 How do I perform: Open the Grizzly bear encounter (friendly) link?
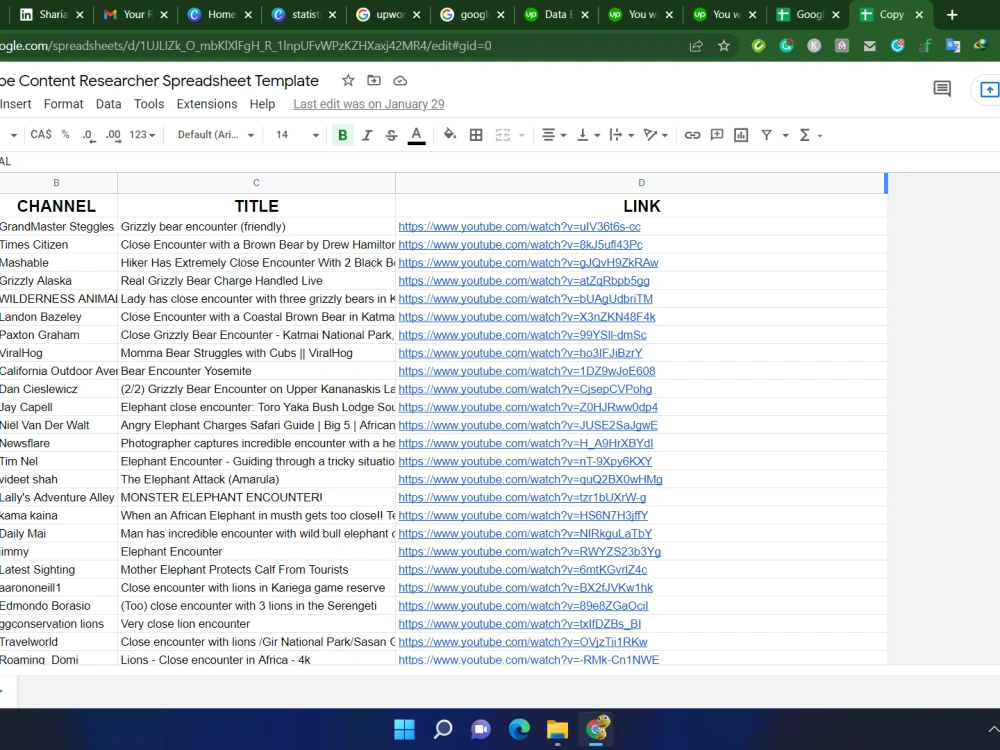coord(519,226)
